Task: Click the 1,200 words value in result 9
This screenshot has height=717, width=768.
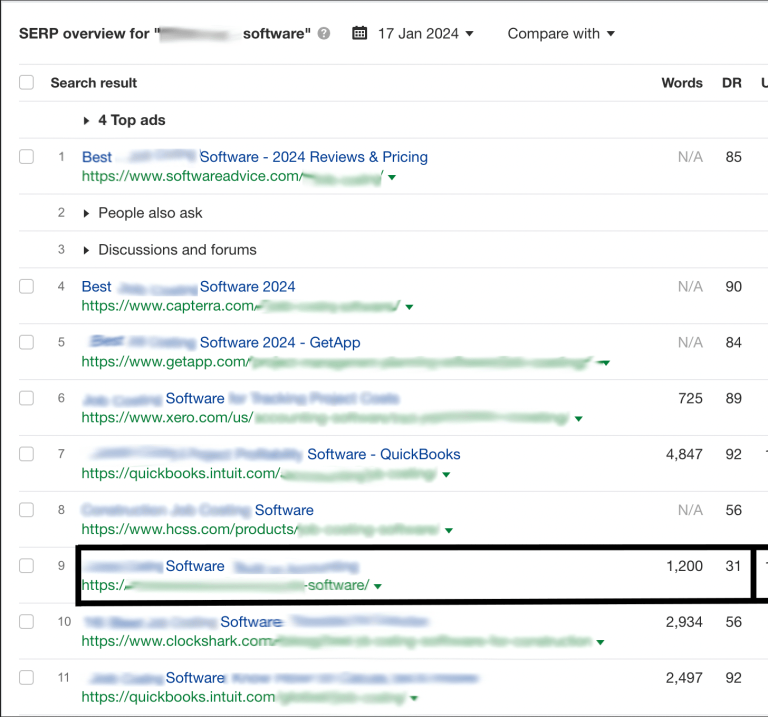Action: (684, 566)
